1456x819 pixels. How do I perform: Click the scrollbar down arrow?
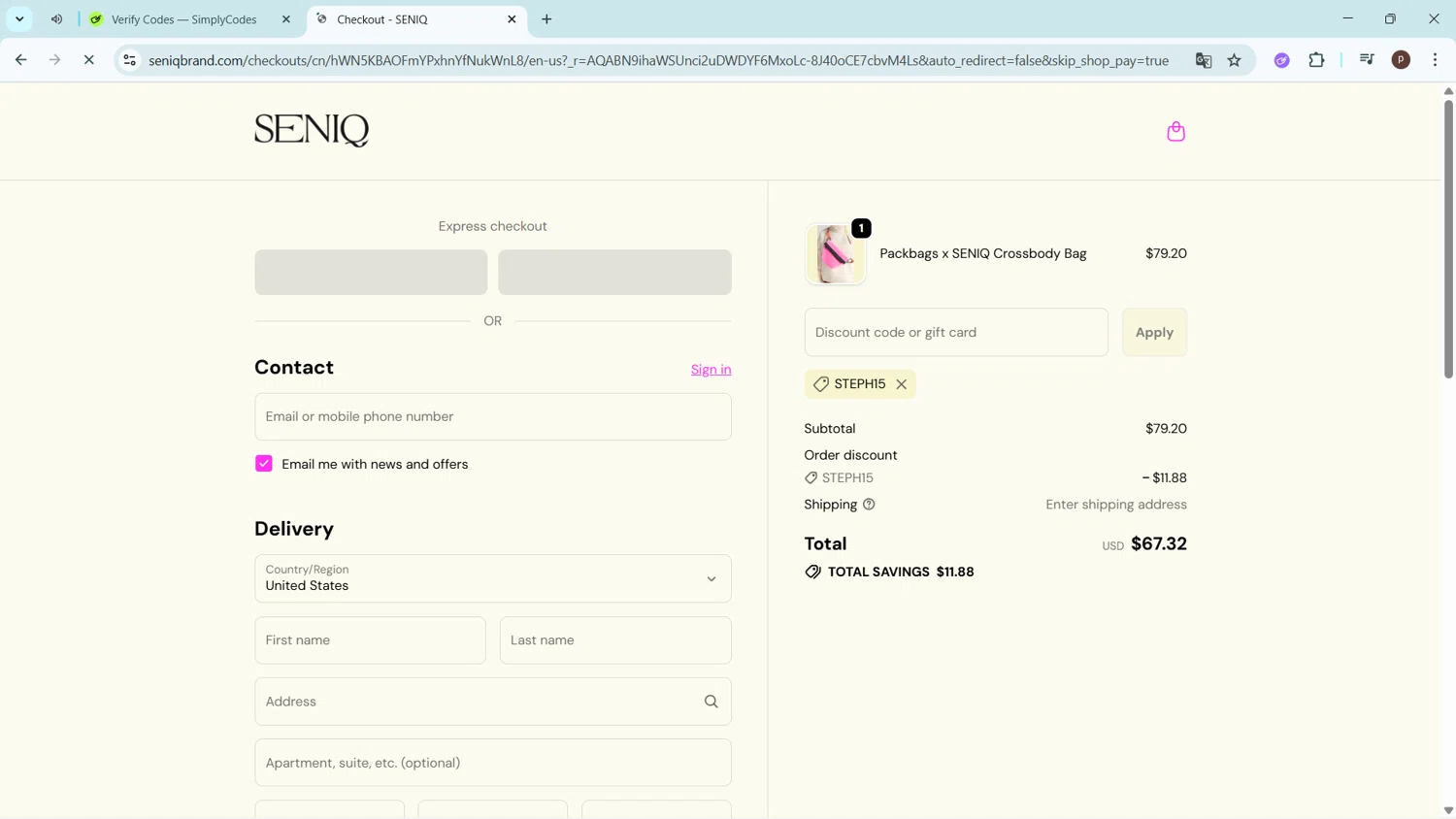pyautogui.click(x=1448, y=810)
